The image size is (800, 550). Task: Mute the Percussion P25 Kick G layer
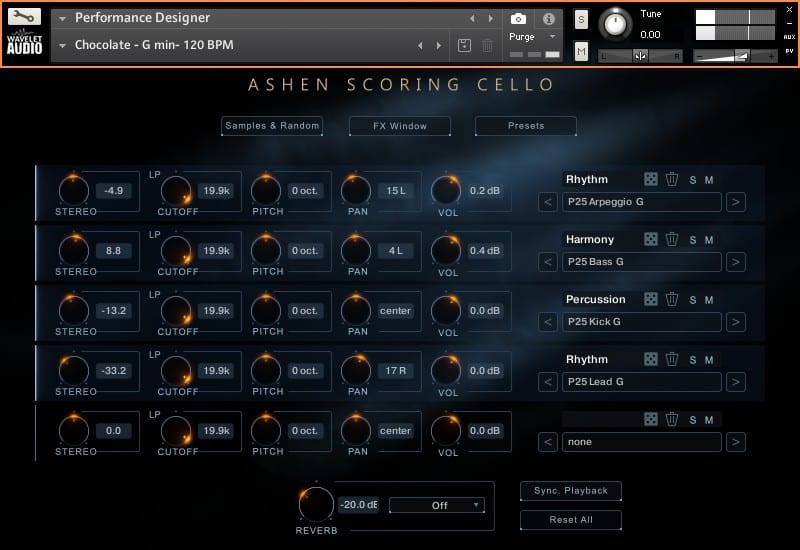point(709,300)
